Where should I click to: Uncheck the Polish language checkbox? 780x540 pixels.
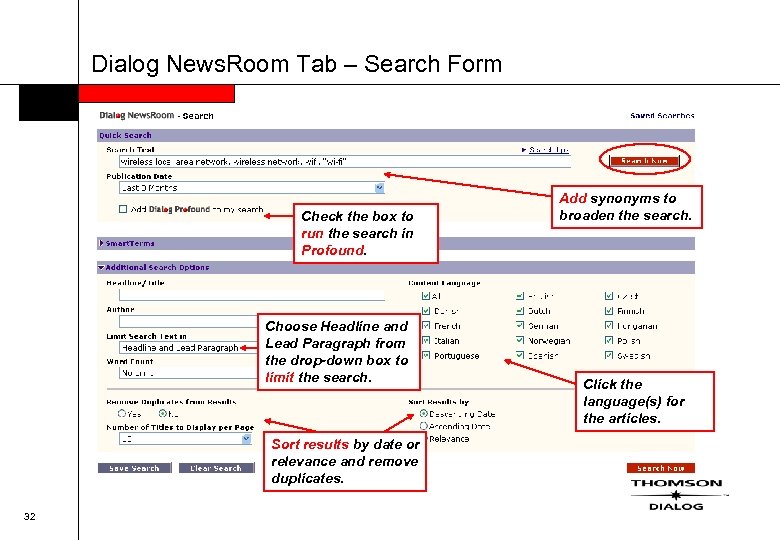[609, 341]
